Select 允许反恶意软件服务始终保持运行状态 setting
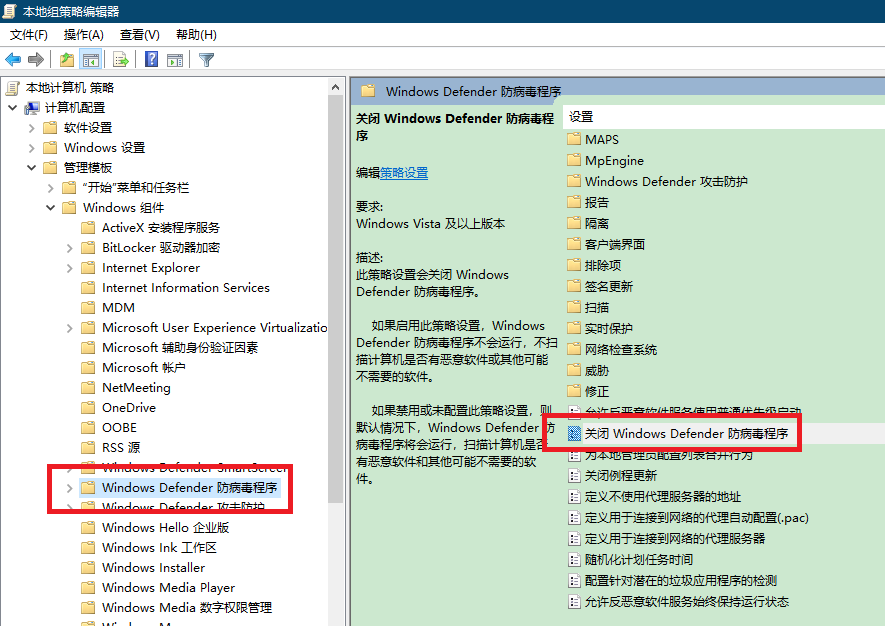 tap(686, 602)
